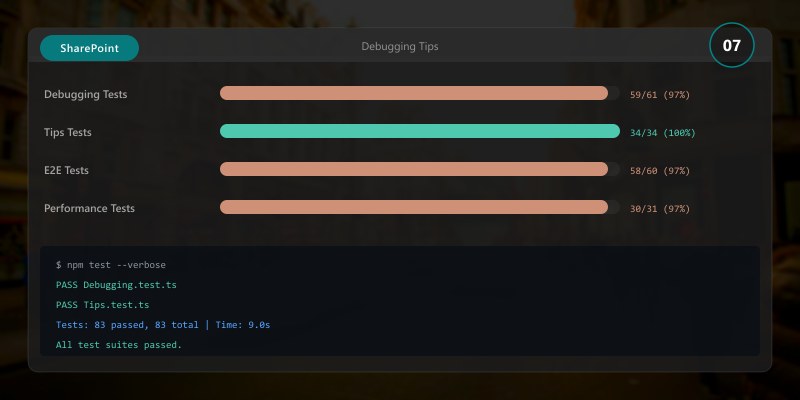Select the 59/61 (97%) value

(x=660, y=95)
